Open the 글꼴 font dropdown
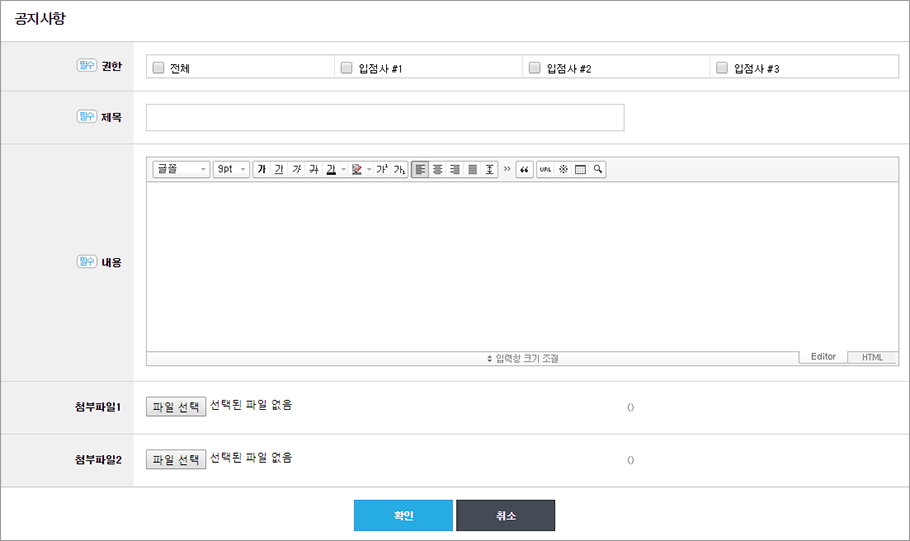 pos(181,169)
